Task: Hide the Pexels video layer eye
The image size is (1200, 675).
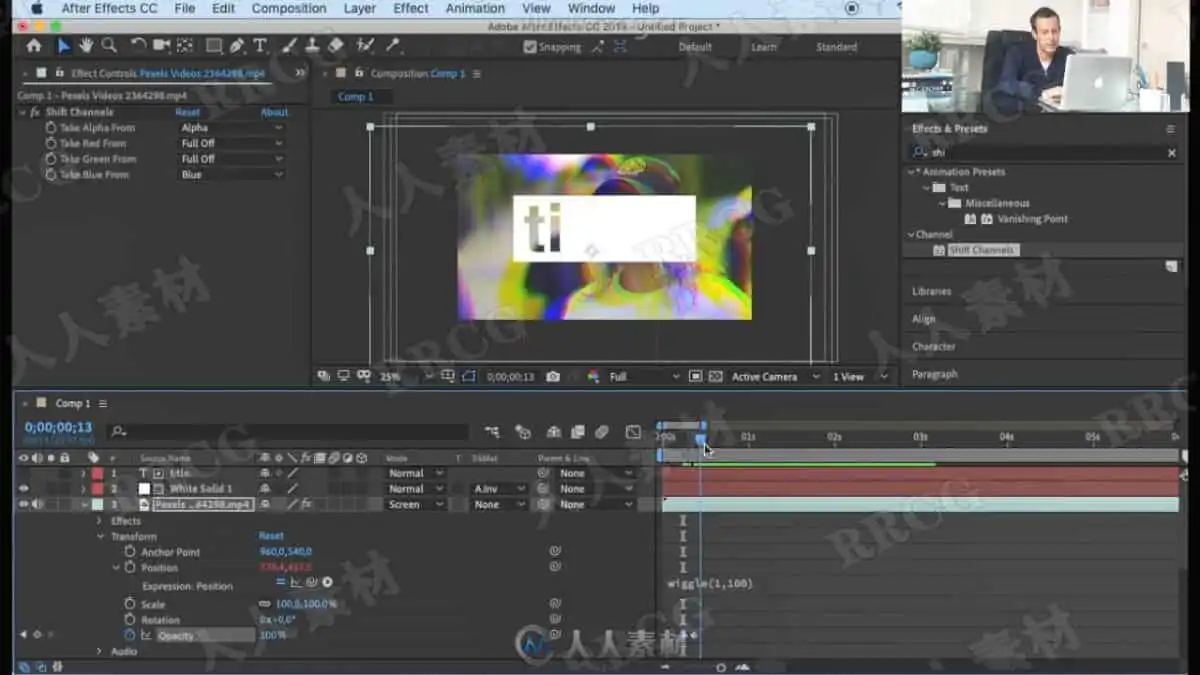Action: click(x=23, y=505)
